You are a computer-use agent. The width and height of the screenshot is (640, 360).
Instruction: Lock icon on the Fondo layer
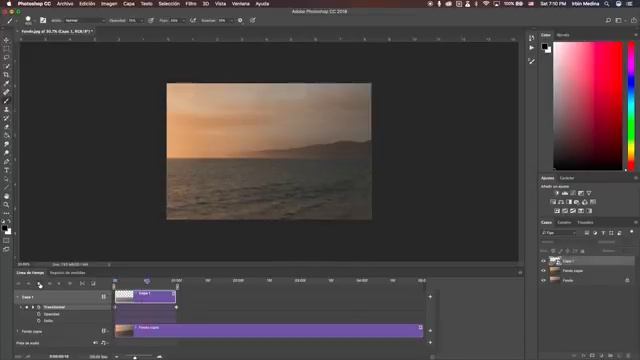tap(627, 280)
